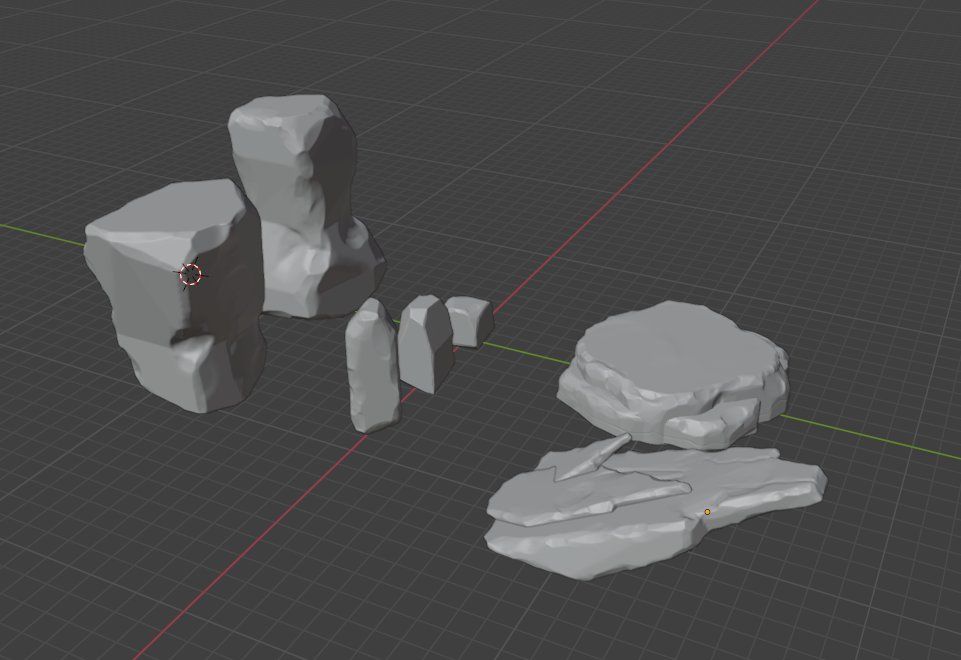Click the red-white 3D cursor crosshair
The image size is (961, 660).
[191, 275]
